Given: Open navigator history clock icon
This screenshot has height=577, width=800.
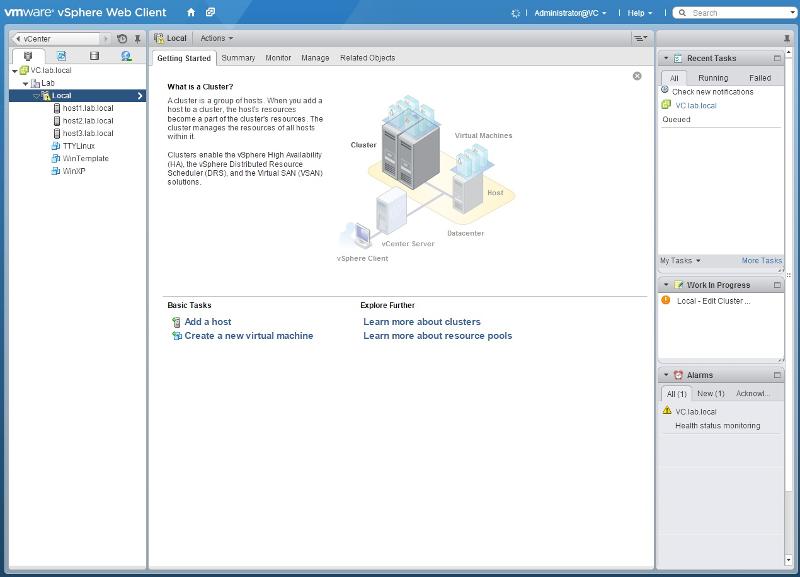Looking at the screenshot, I should 122,38.
